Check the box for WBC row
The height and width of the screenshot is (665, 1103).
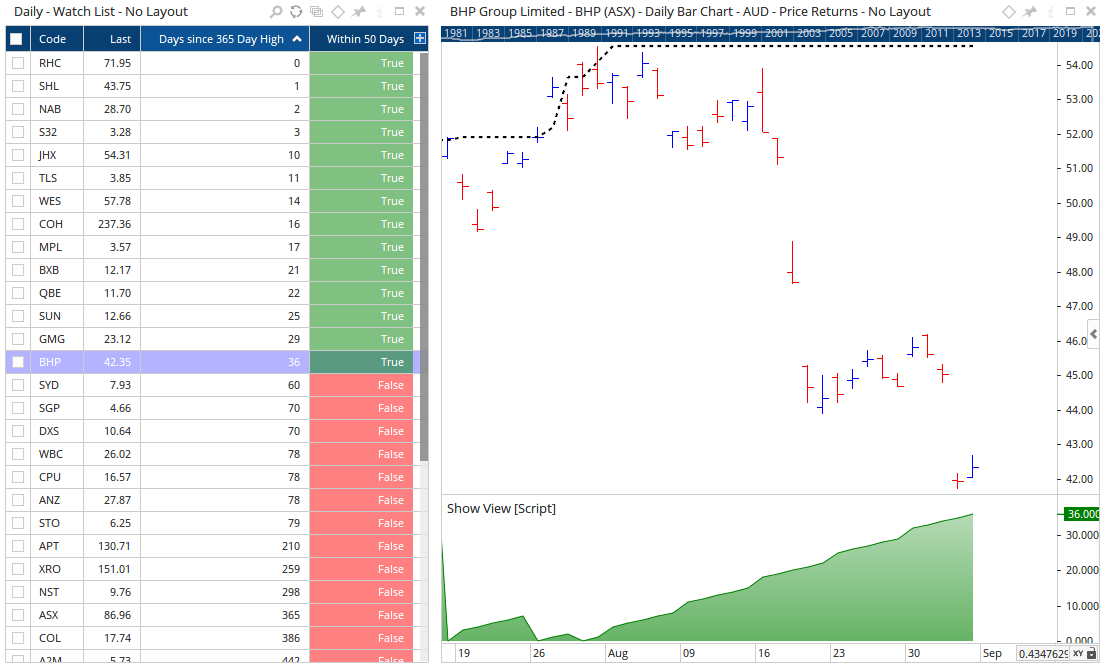tap(18, 454)
